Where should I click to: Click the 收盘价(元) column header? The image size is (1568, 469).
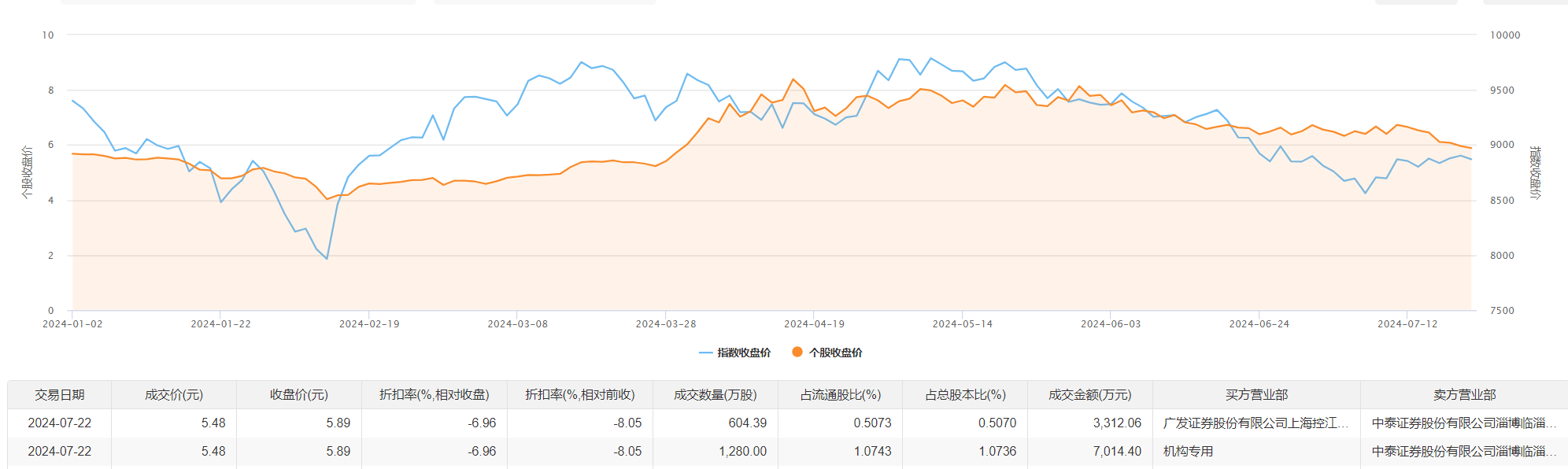click(299, 394)
